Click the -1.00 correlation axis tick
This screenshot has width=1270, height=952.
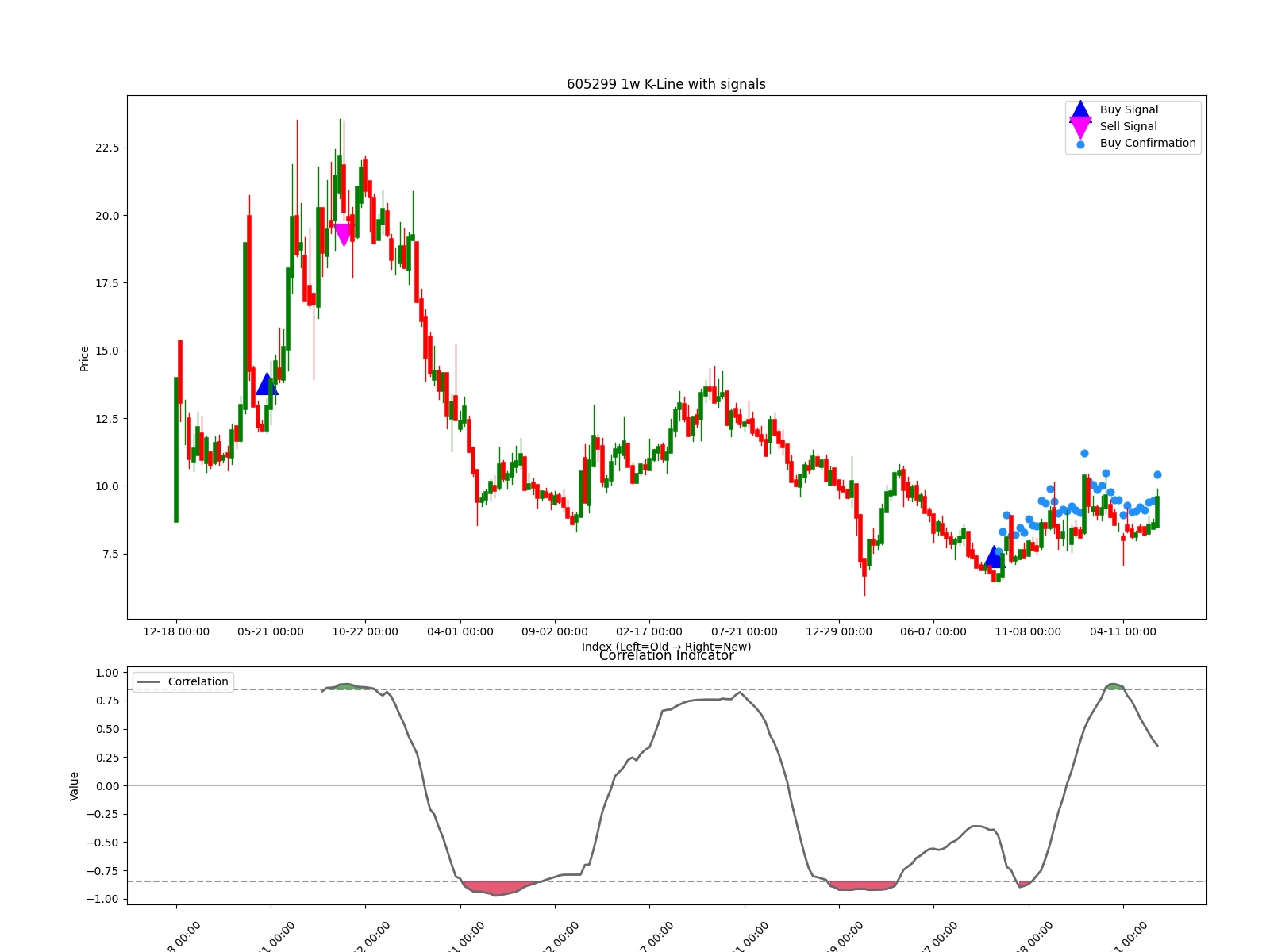[102, 899]
